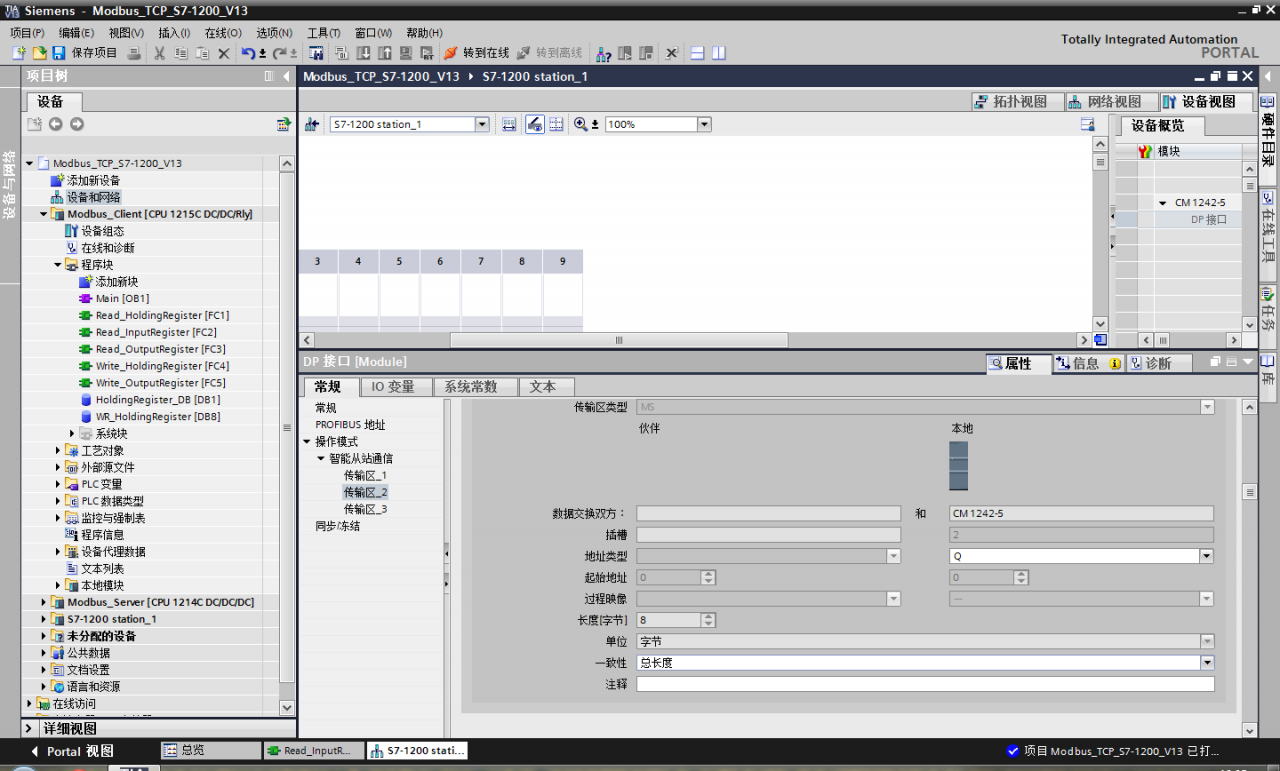Screen dimensions: 1280x771
Task: Click 转到在线 go online button
Action: pyautogui.click(x=477, y=53)
